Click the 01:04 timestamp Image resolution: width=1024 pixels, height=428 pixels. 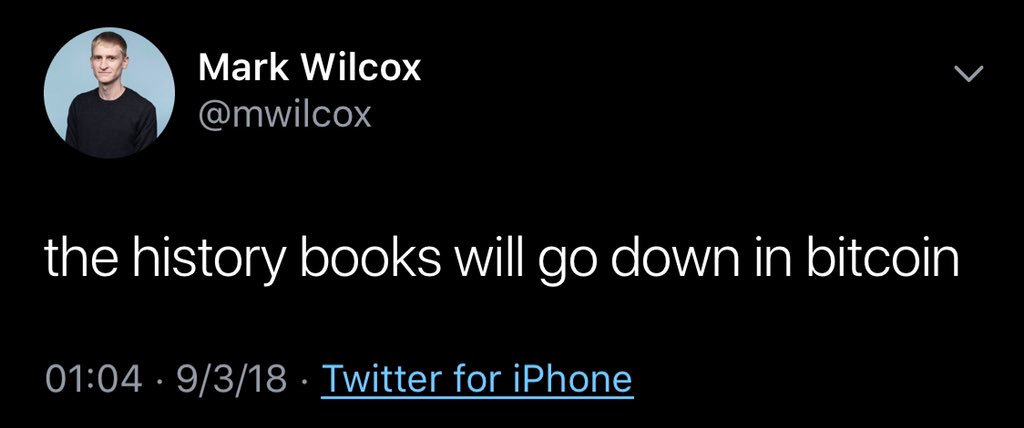pos(95,380)
